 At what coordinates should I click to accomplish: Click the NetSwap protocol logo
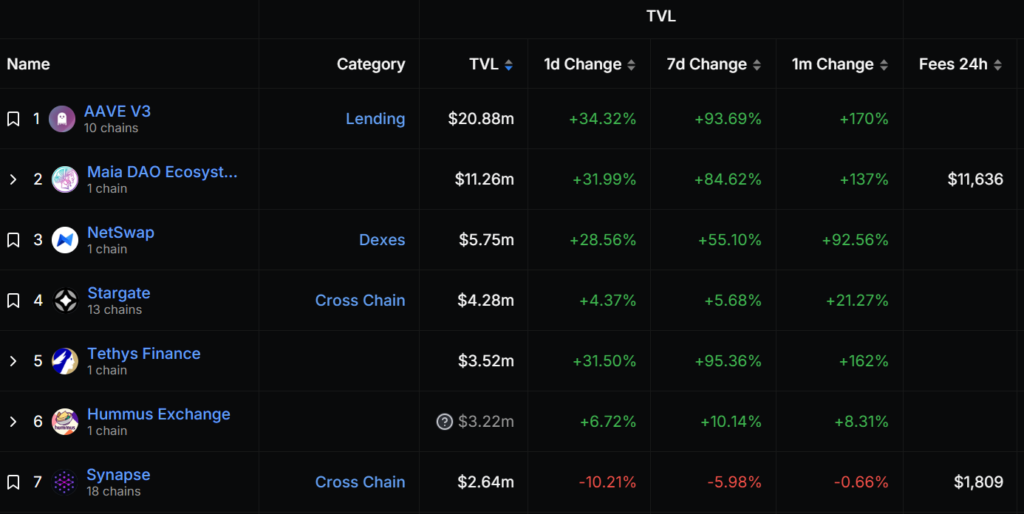[x=65, y=240]
